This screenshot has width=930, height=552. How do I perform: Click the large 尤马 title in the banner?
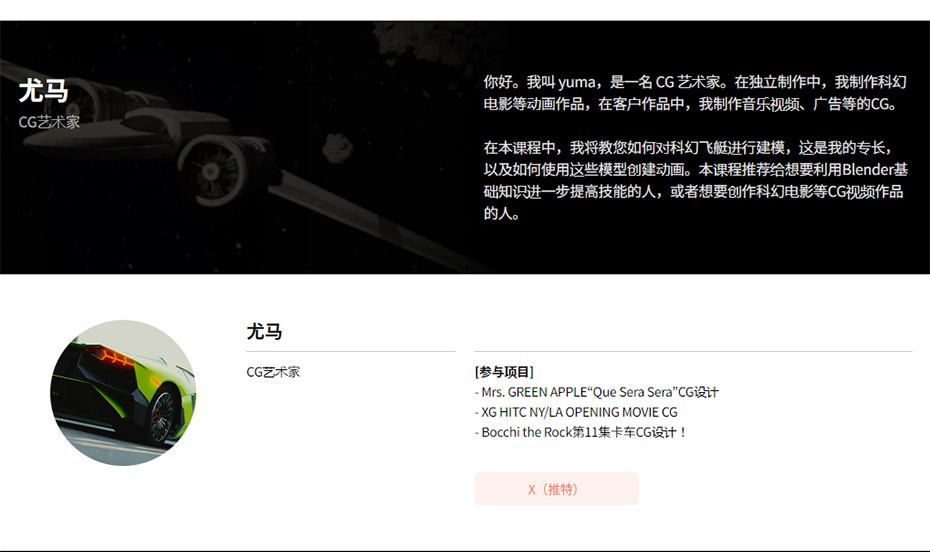pyautogui.click(x=43, y=91)
